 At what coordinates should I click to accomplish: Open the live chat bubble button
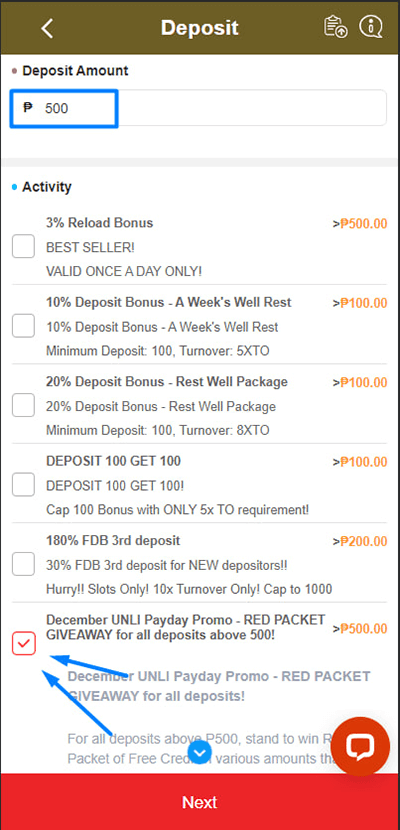[x=360, y=746]
